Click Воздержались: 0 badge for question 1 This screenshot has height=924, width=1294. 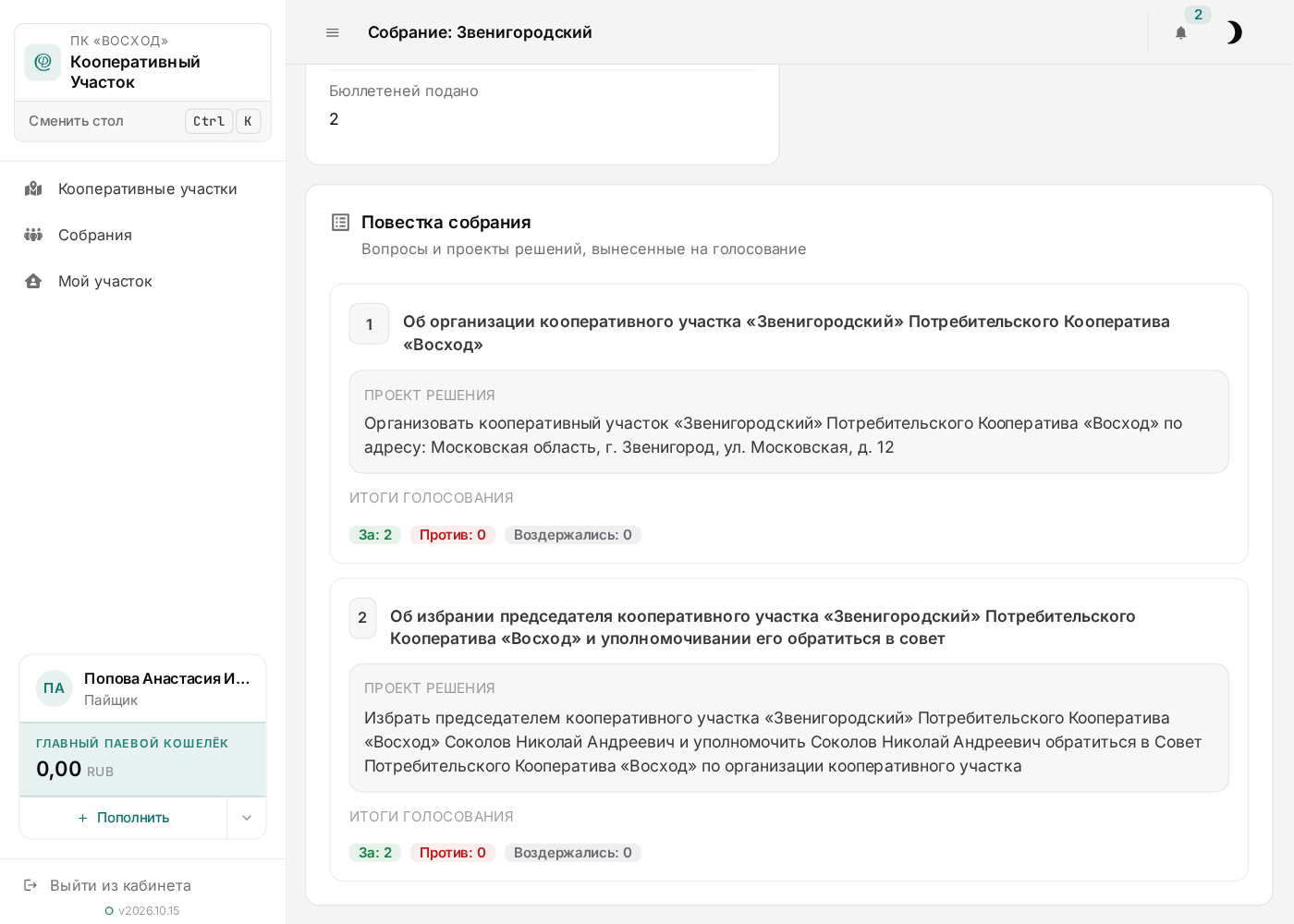point(573,535)
